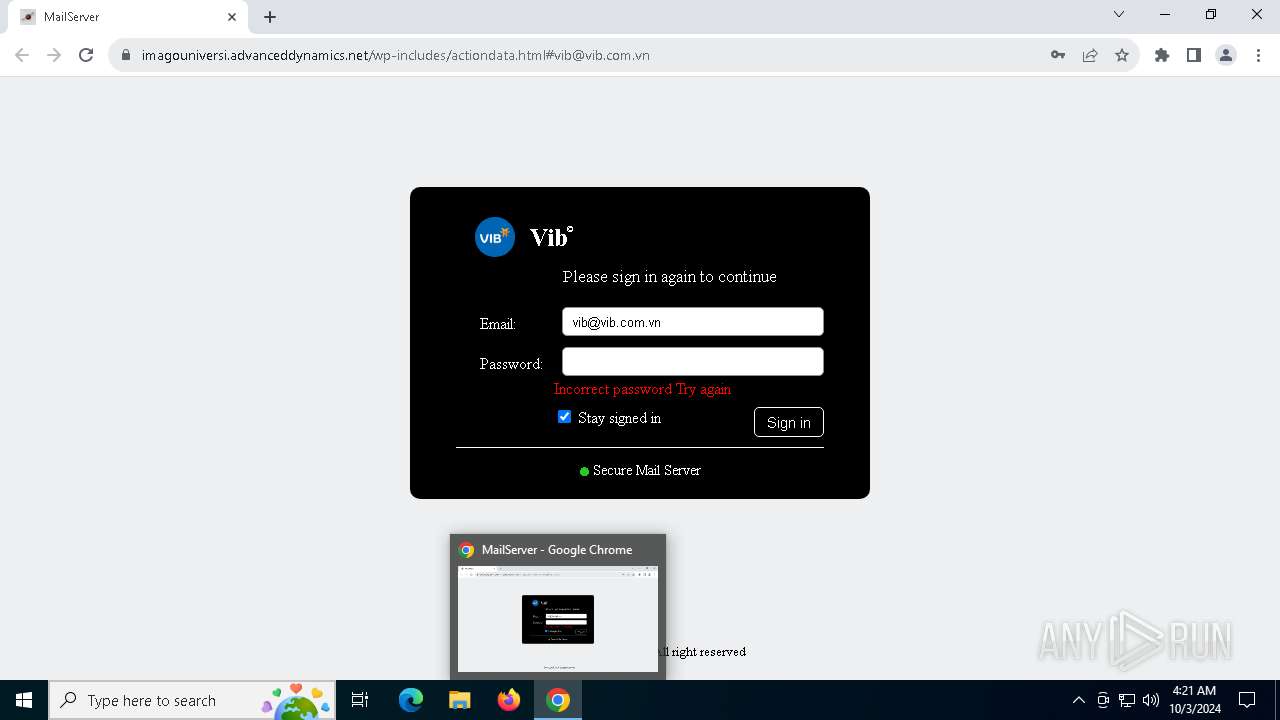Launch Firefox from the taskbar

(x=509, y=700)
